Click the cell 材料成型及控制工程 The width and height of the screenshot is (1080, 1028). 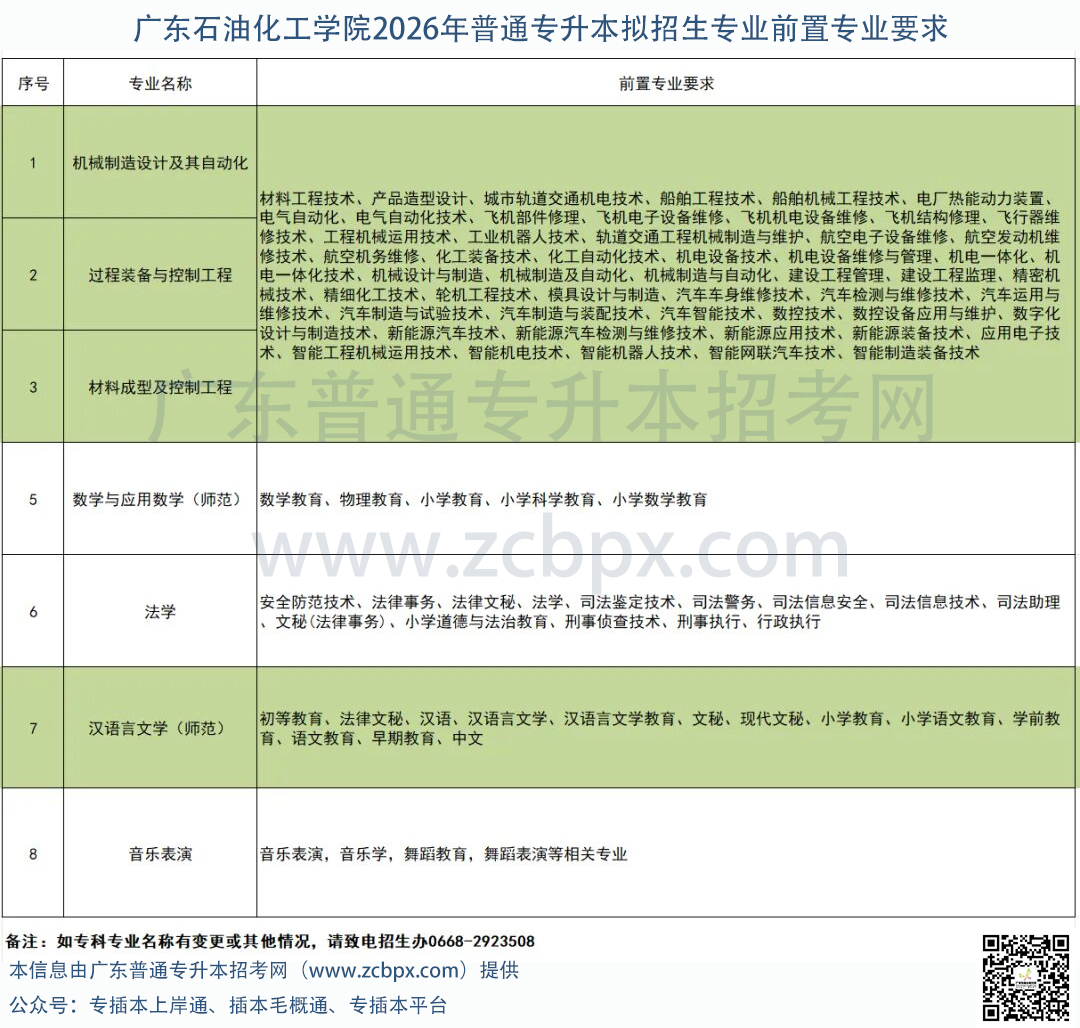click(x=160, y=387)
